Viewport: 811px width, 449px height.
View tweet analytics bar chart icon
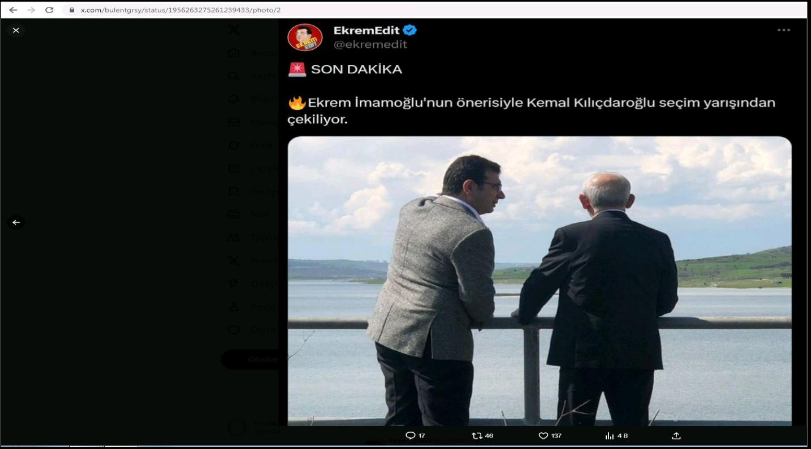(609, 435)
